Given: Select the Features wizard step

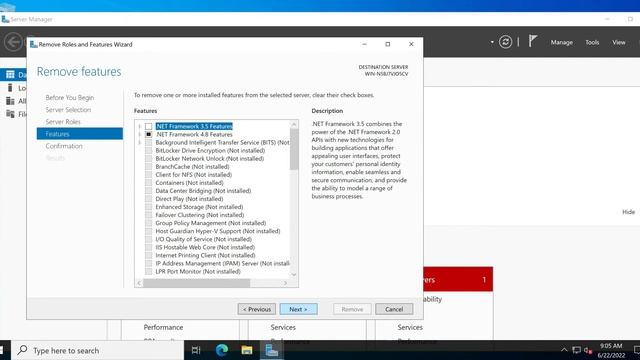Looking at the screenshot, I should (80, 134).
